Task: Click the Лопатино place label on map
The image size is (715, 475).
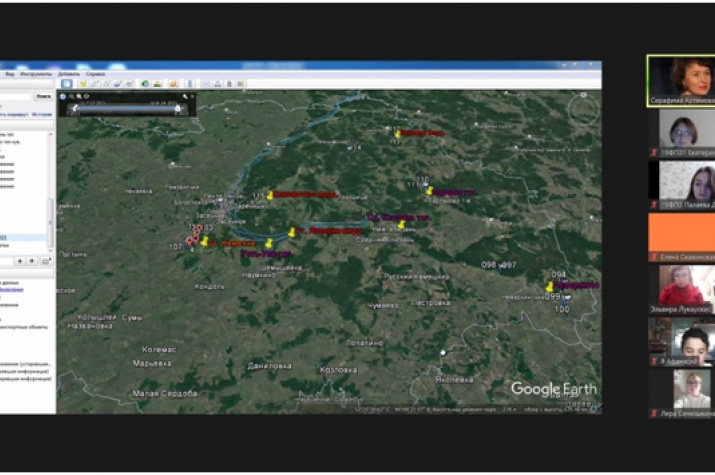Action: [x=365, y=343]
